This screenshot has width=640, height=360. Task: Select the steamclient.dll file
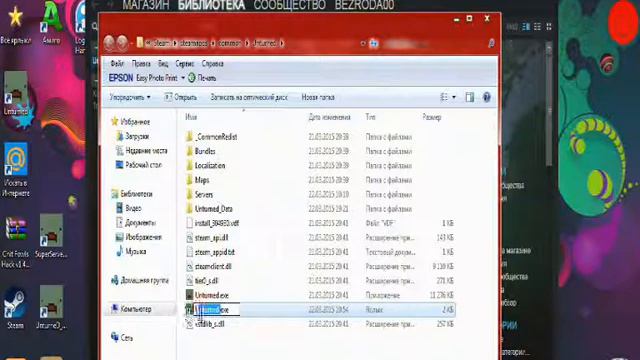pos(213,267)
